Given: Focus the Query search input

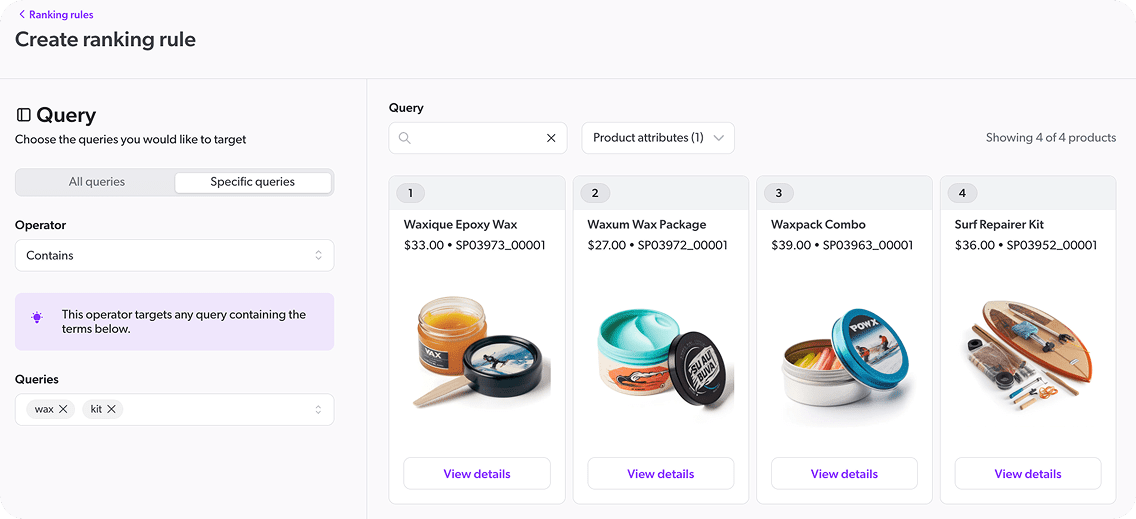Looking at the screenshot, I should tap(477, 138).
